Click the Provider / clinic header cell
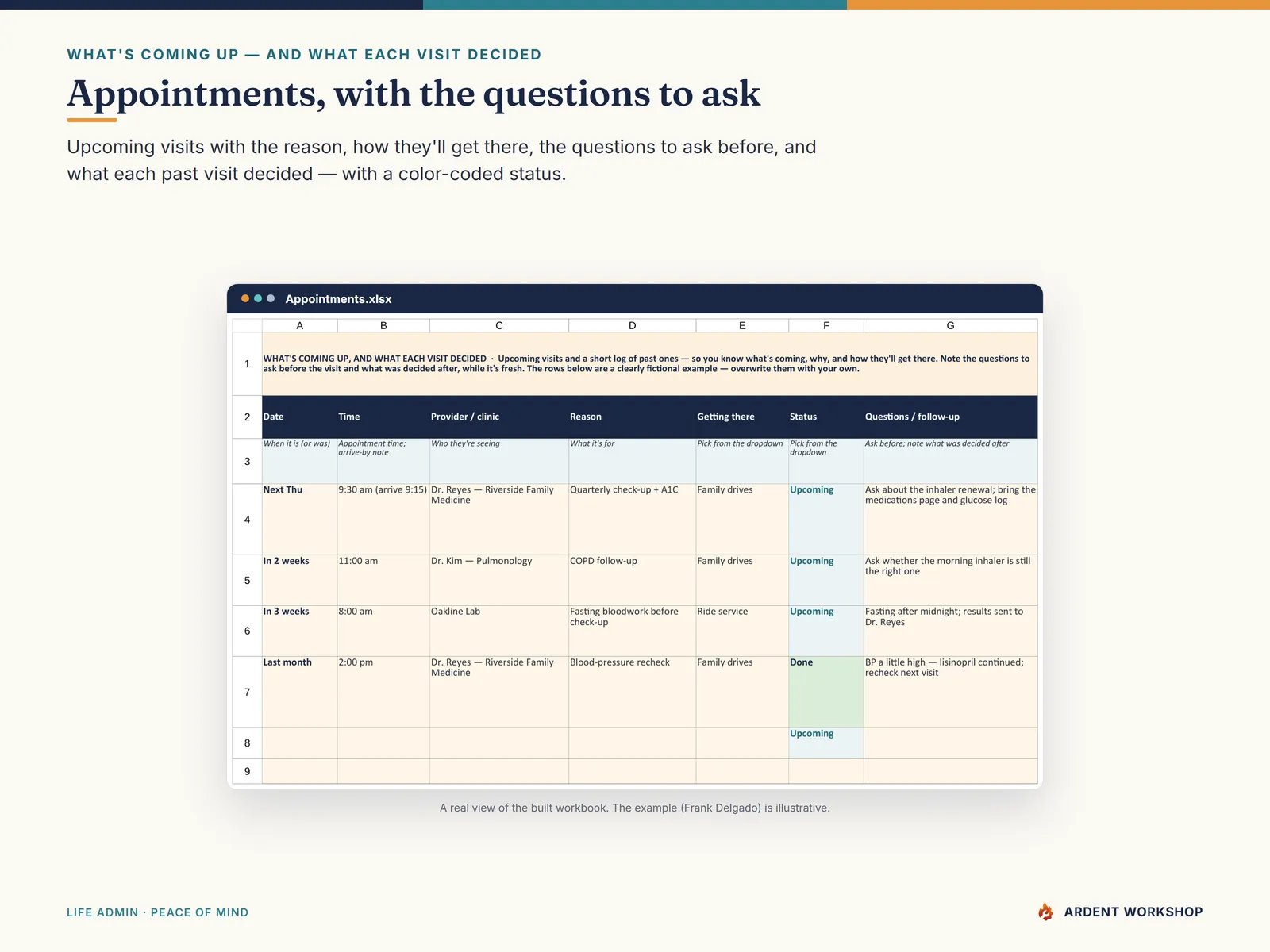Viewport: 1270px width, 952px height. click(499, 416)
